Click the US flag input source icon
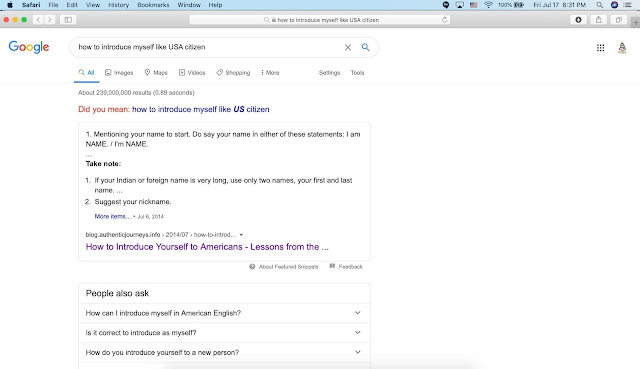This screenshot has height=369, width=640. [473, 5]
